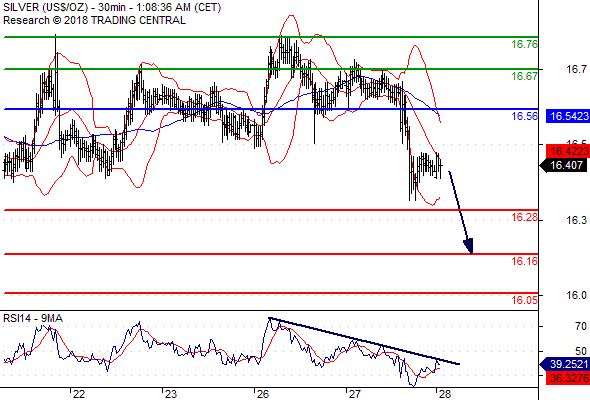Click the 16.67 green resistance label
The image size is (590, 400).
coord(524,76)
